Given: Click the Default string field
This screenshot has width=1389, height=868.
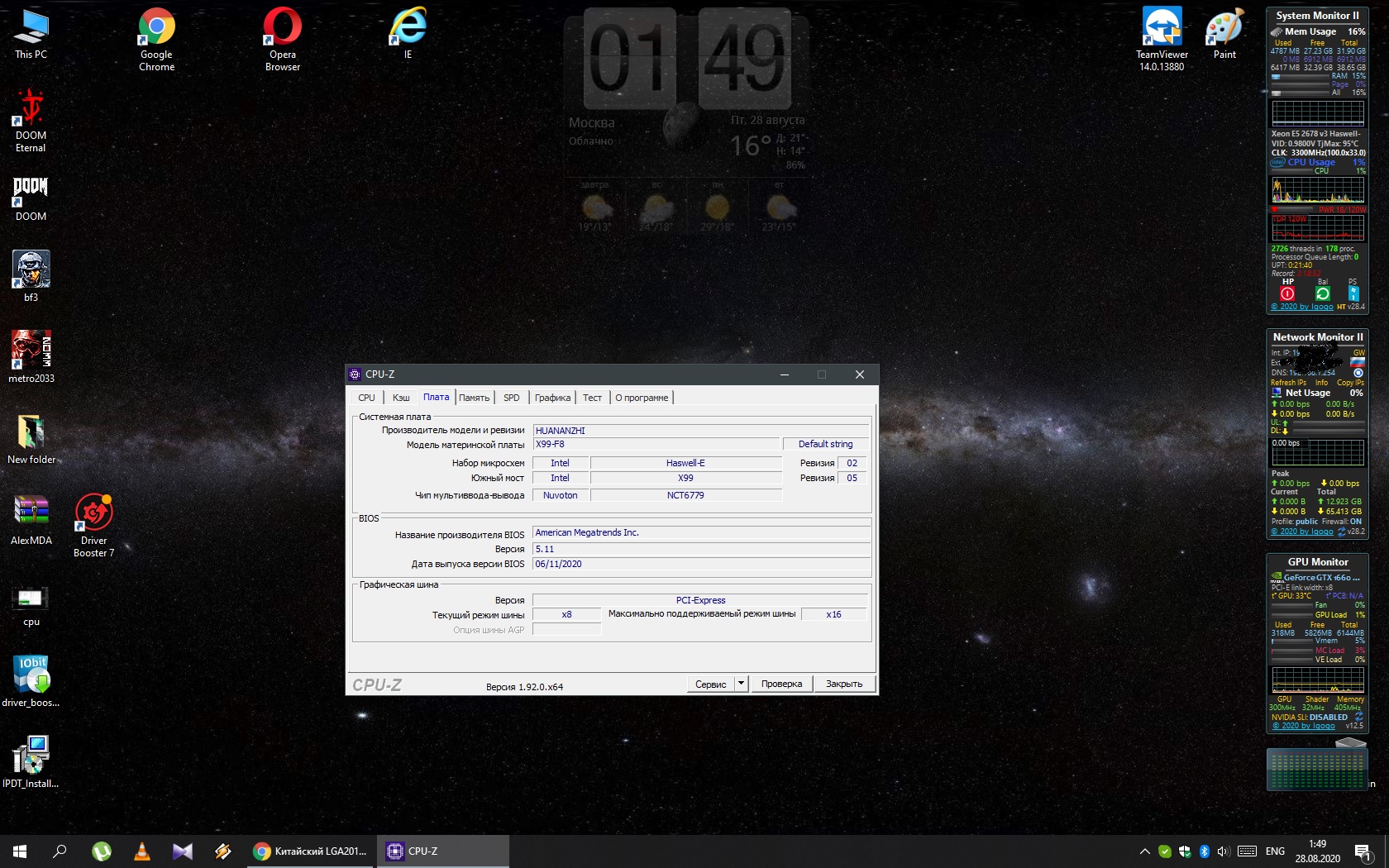Looking at the screenshot, I should [826, 444].
